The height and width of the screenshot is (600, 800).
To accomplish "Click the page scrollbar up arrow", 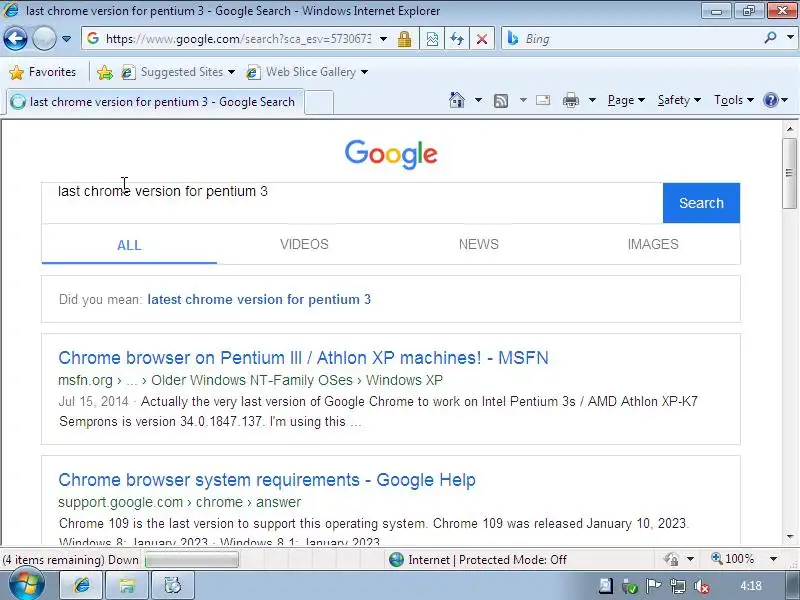I will coord(790,129).
